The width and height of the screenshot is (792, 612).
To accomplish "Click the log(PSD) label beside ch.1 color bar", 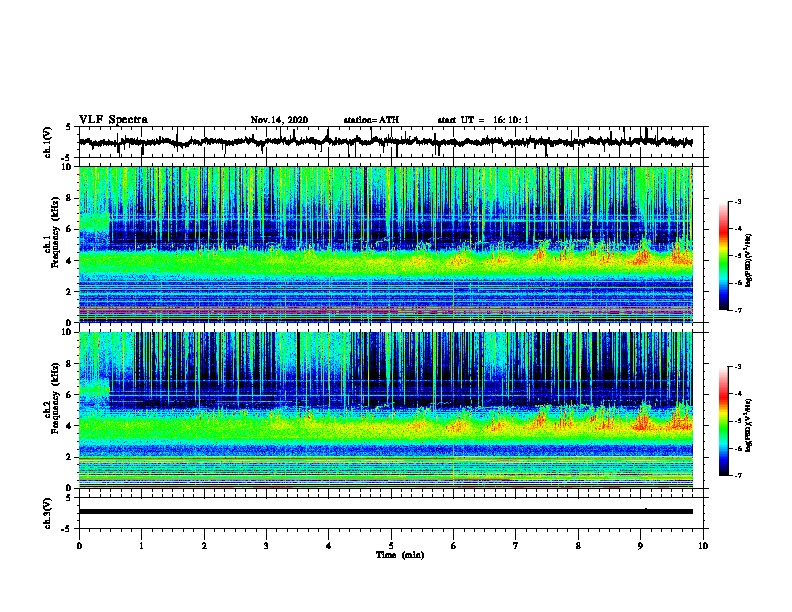I will (x=749, y=260).
